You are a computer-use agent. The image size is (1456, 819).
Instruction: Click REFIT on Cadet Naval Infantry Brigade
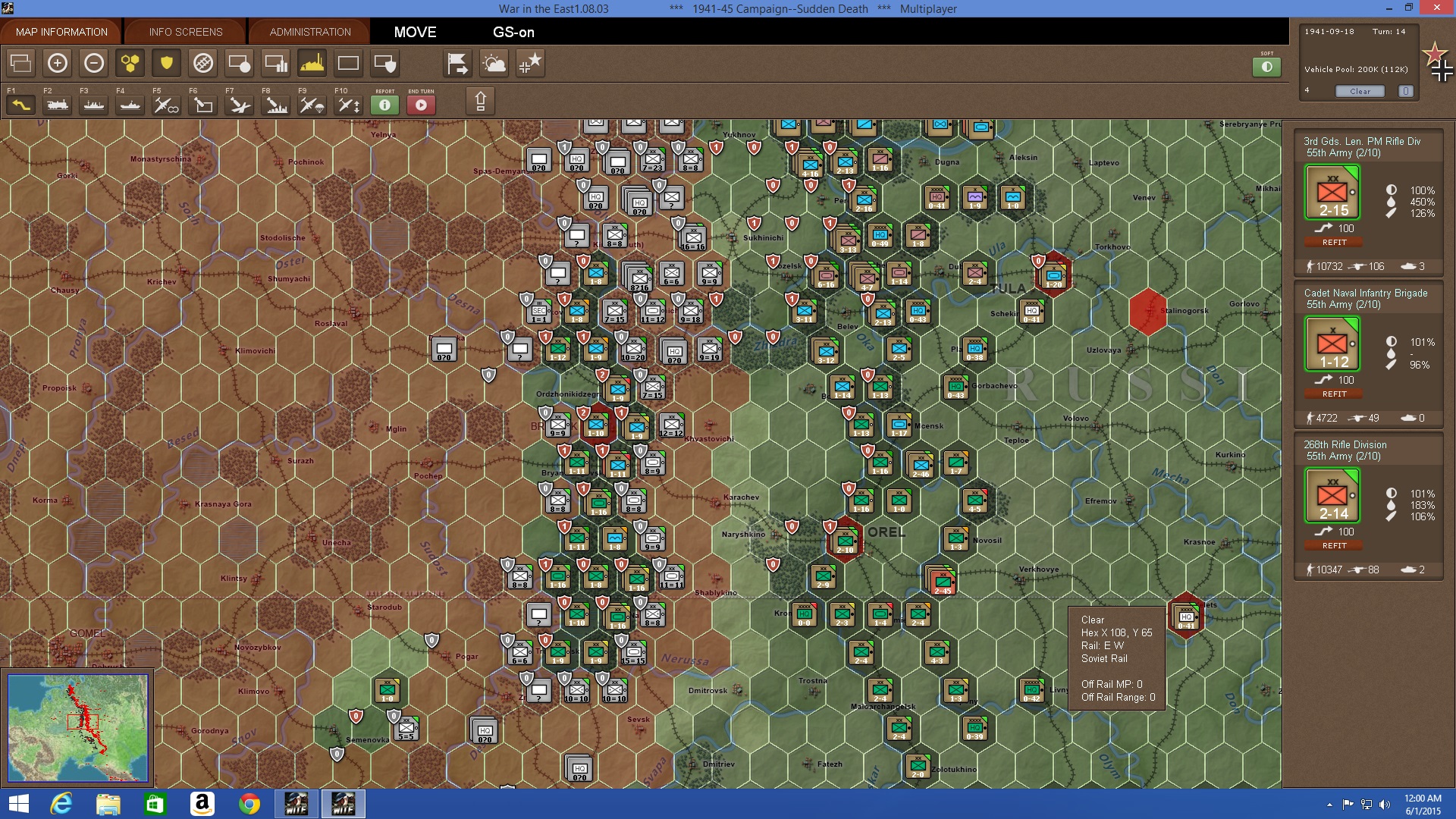pyautogui.click(x=1334, y=394)
